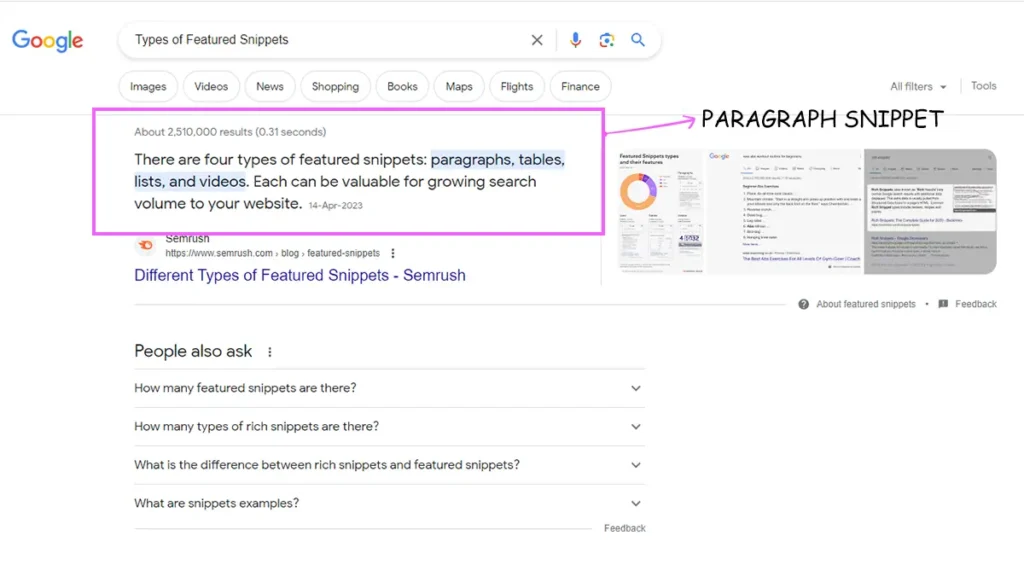Click About 2,510,000 results text
Image resolution: width=1024 pixels, height=576 pixels.
(x=230, y=132)
